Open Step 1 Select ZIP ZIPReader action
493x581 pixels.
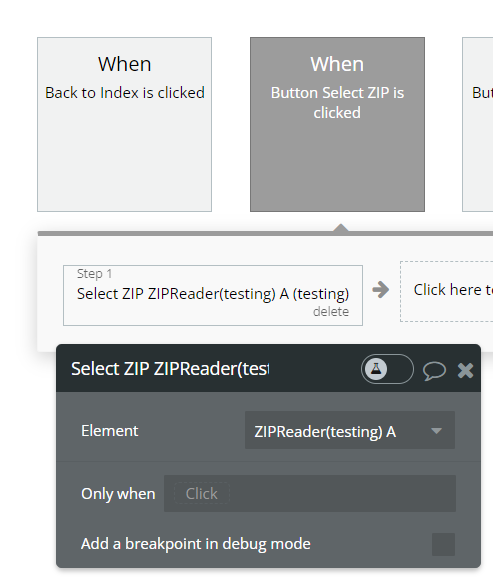[x=213, y=295]
